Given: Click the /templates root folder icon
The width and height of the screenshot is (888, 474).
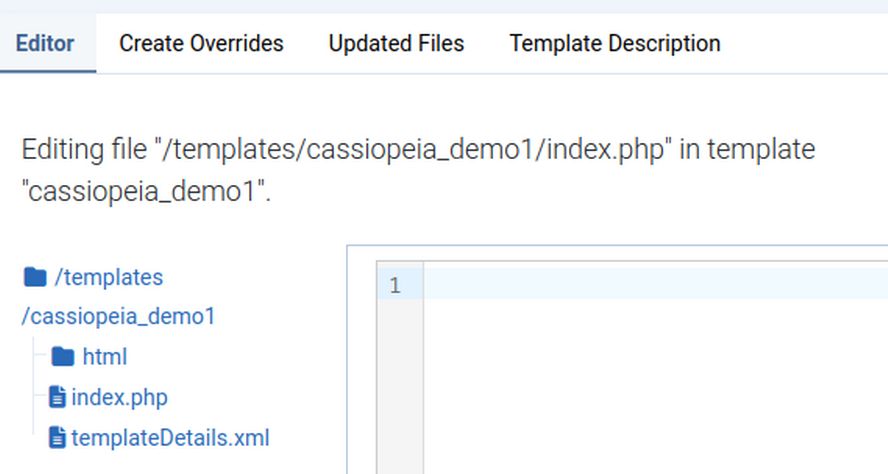Looking at the screenshot, I should pyautogui.click(x=35, y=277).
